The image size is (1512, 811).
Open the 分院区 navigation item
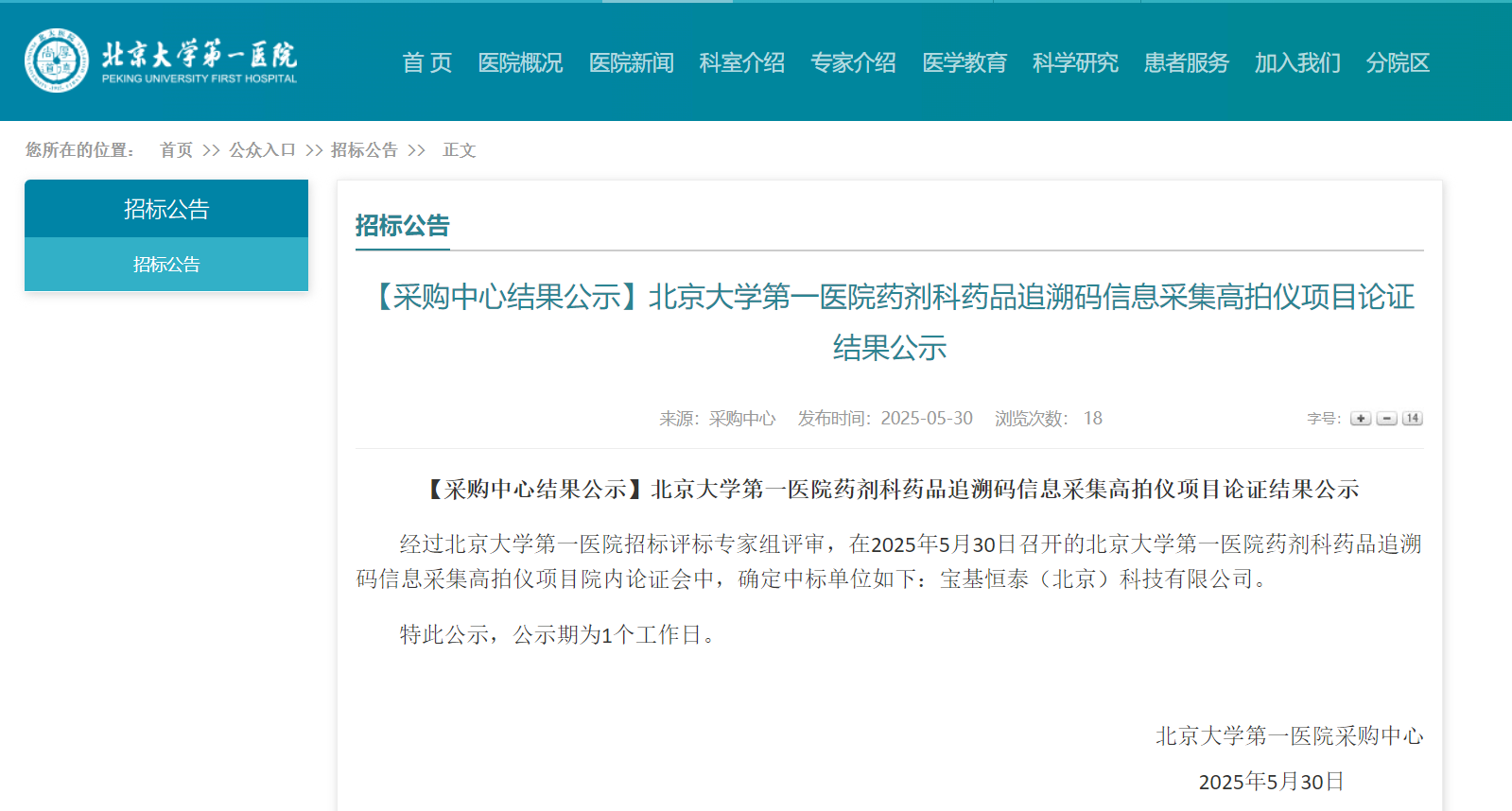1398,63
